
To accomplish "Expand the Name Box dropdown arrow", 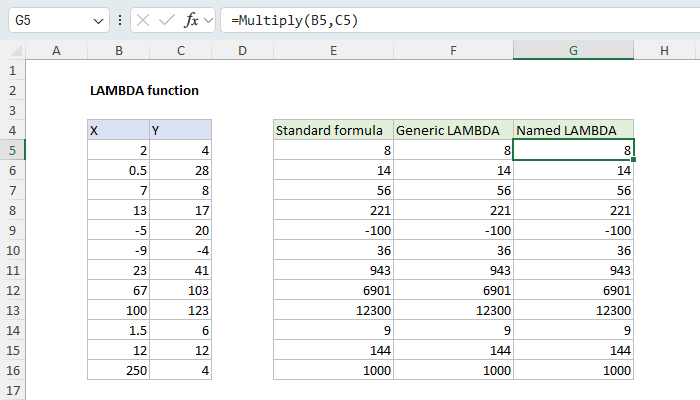I will pos(98,21).
